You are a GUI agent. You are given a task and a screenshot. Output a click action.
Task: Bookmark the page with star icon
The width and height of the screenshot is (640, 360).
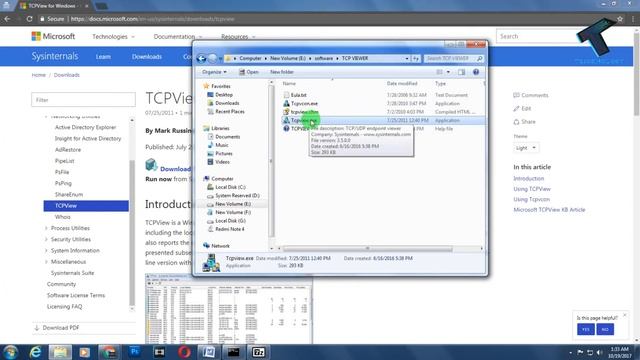click(x=620, y=19)
